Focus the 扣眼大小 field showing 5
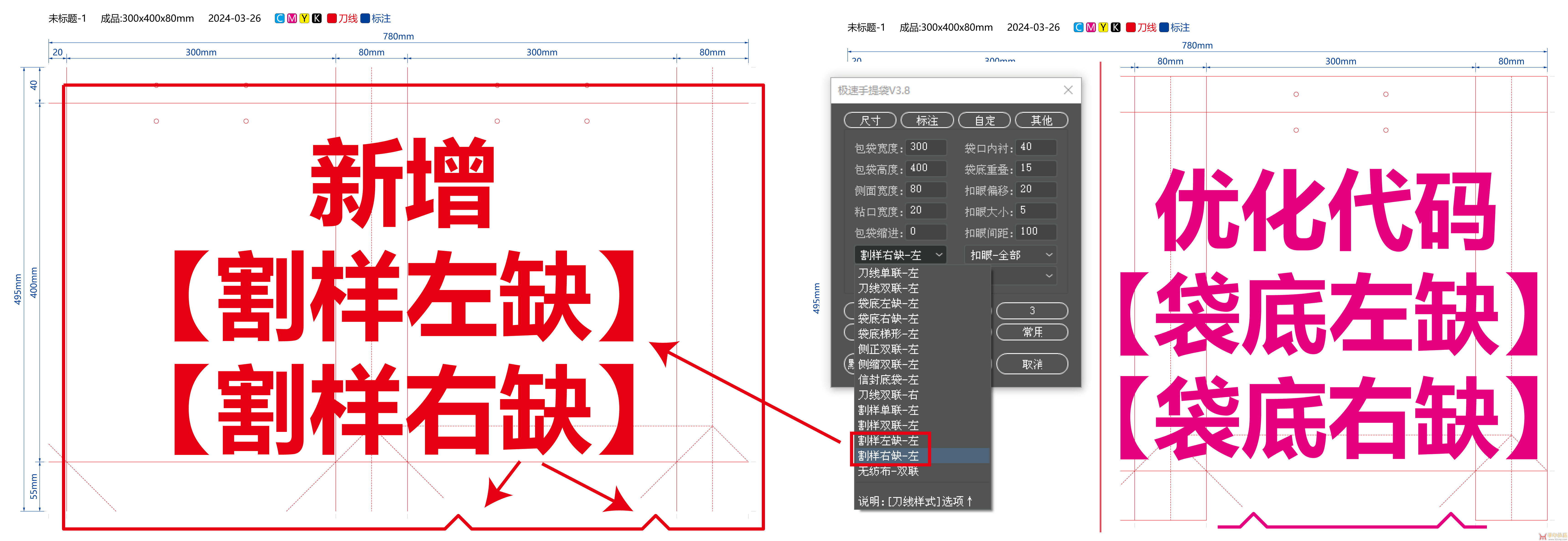1568x541 pixels. (x=1036, y=211)
